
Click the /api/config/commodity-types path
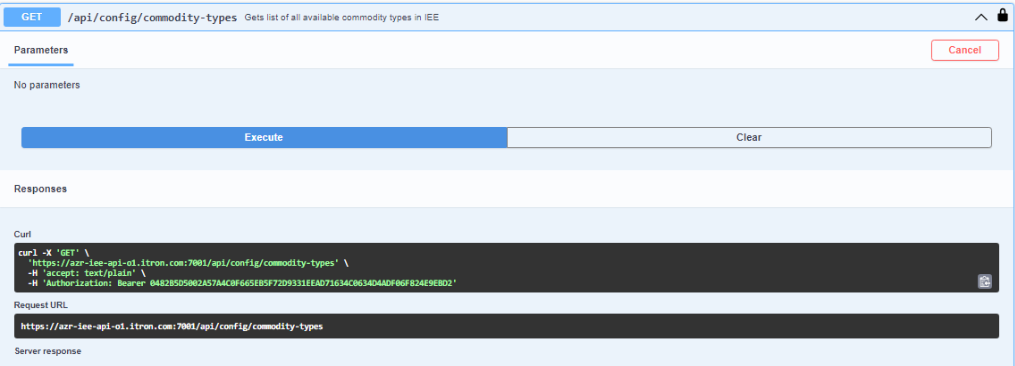coord(152,17)
